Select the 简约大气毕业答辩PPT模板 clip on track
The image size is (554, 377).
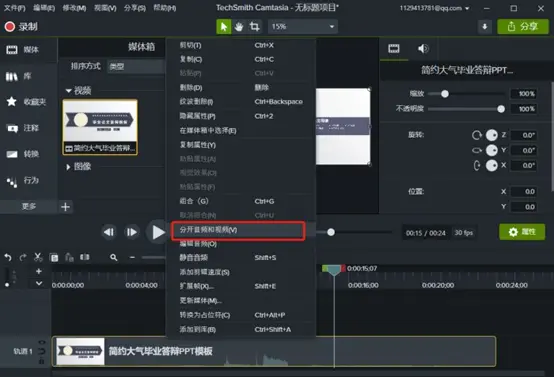(274, 351)
